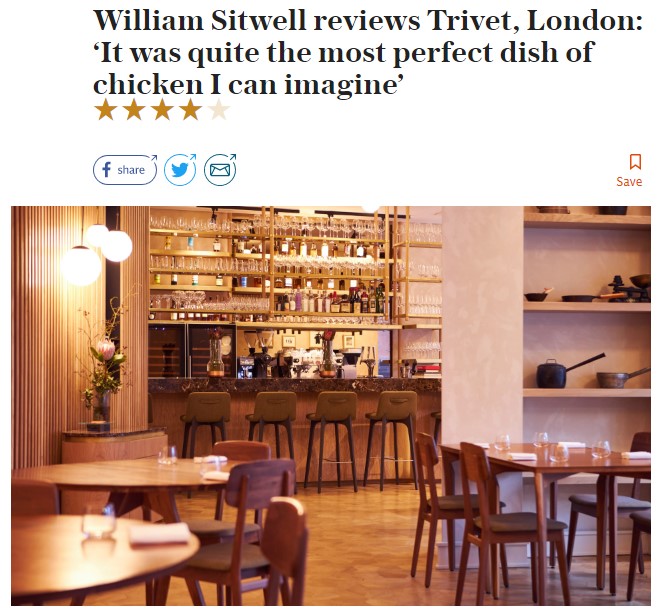
Task: Click the arrow on the email share icon
Action: (x=233, y=157)
